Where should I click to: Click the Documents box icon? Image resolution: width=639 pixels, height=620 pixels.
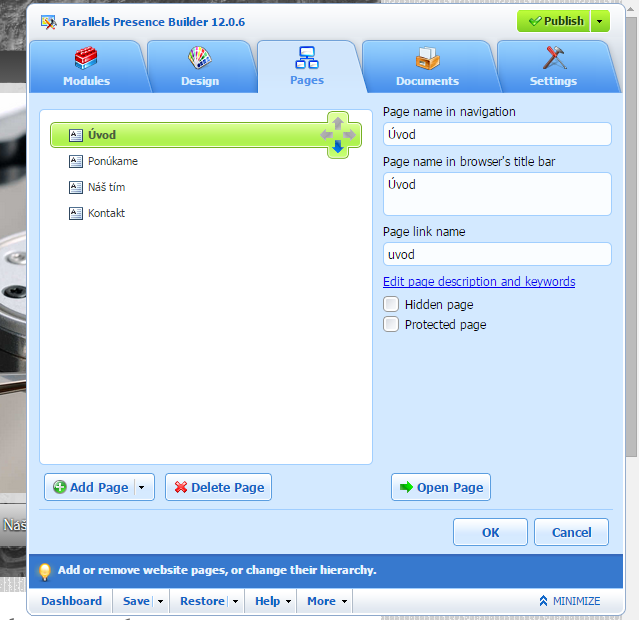(x=427, y=58)
